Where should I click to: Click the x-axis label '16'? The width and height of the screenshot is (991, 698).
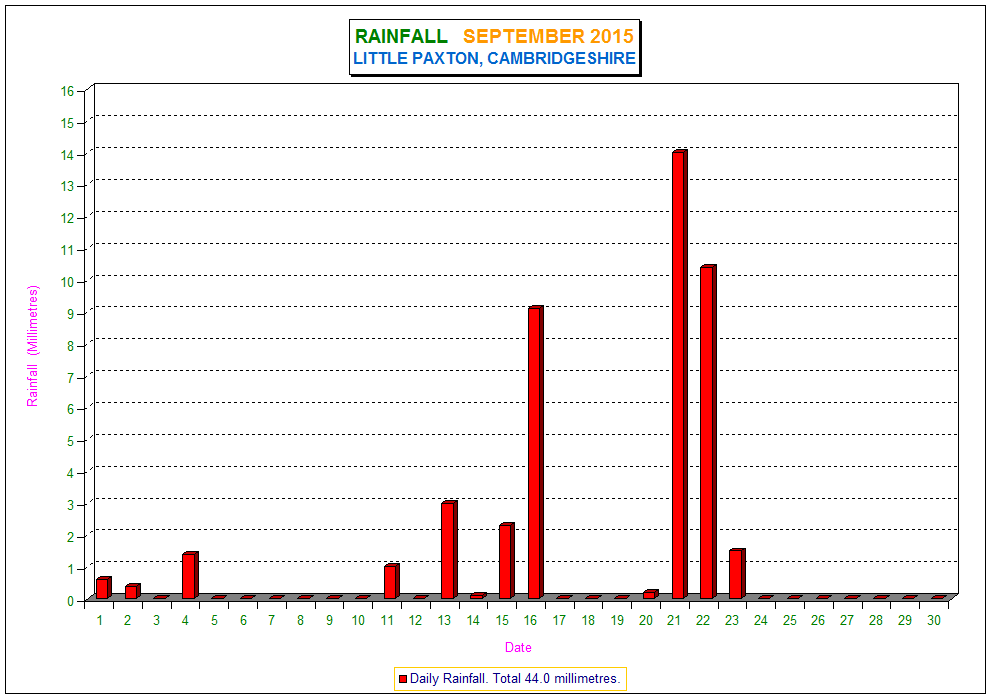tap(530, 620)
